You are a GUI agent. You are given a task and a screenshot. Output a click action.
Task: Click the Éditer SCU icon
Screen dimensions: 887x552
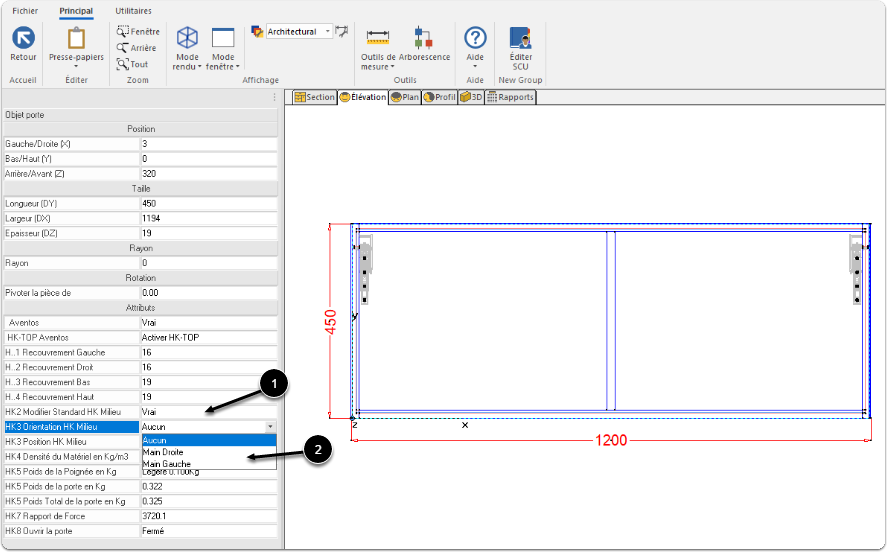[520, 39]
